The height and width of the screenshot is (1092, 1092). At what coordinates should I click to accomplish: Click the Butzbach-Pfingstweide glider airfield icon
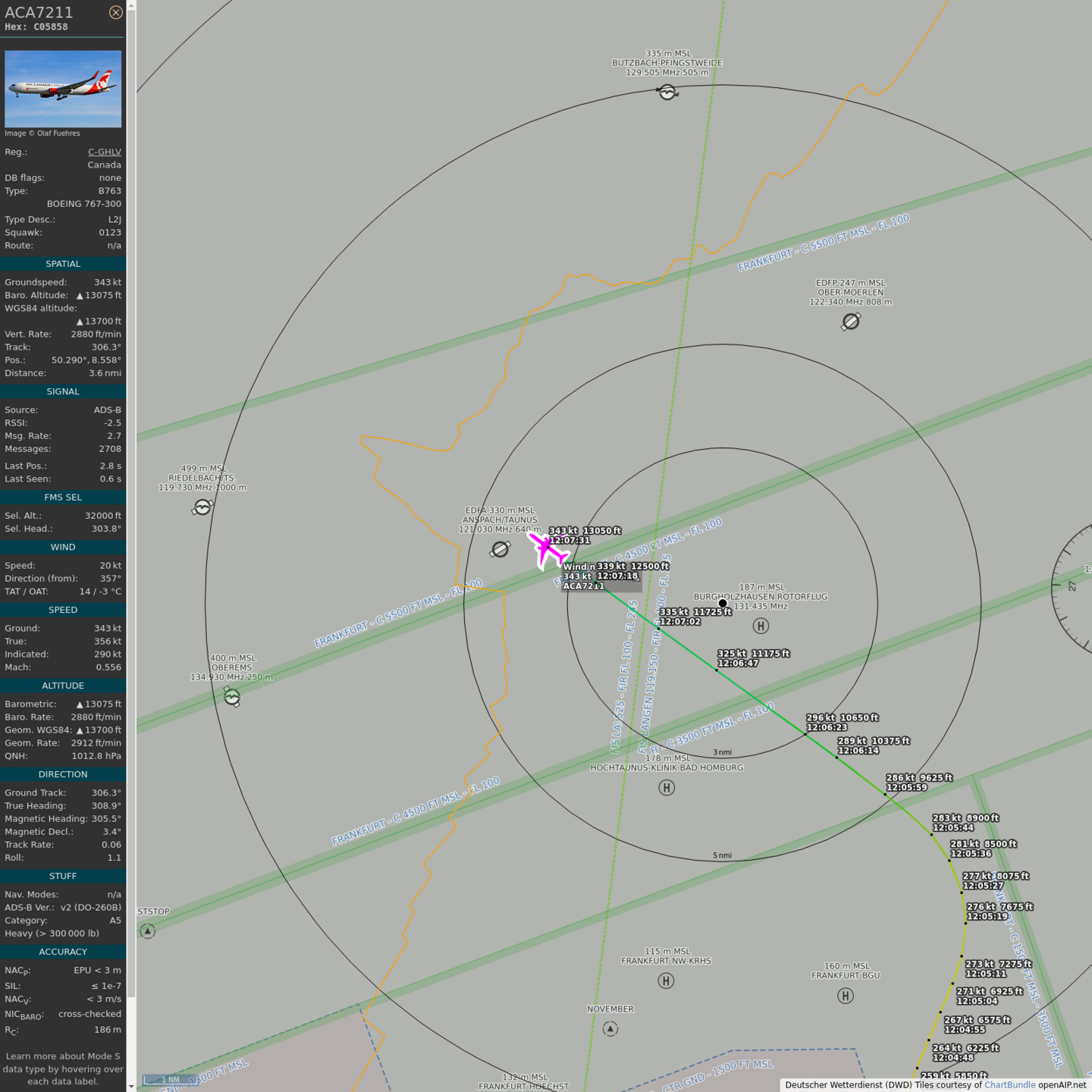click(x=667, y=93)
